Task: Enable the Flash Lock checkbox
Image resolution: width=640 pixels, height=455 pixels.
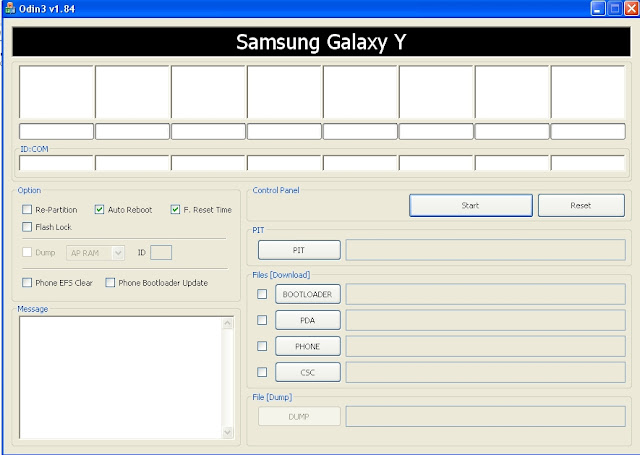Action: point(27,227)
